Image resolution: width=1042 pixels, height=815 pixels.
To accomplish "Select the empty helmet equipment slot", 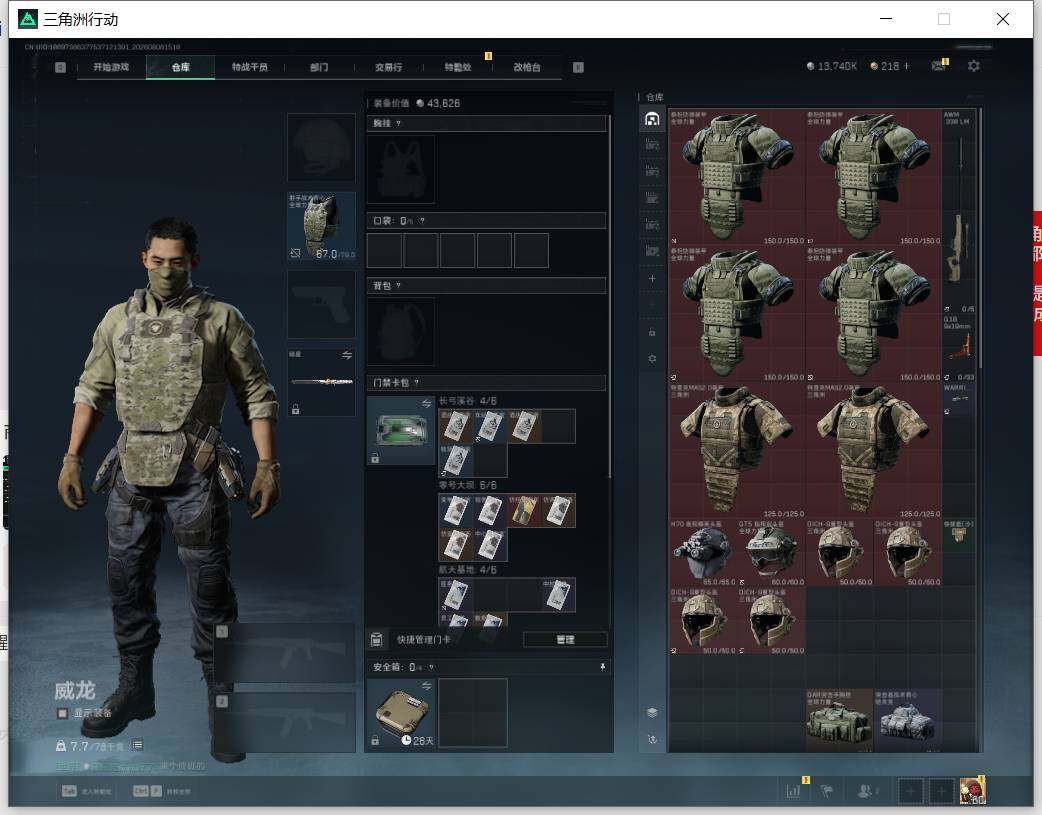I will 321,147.
